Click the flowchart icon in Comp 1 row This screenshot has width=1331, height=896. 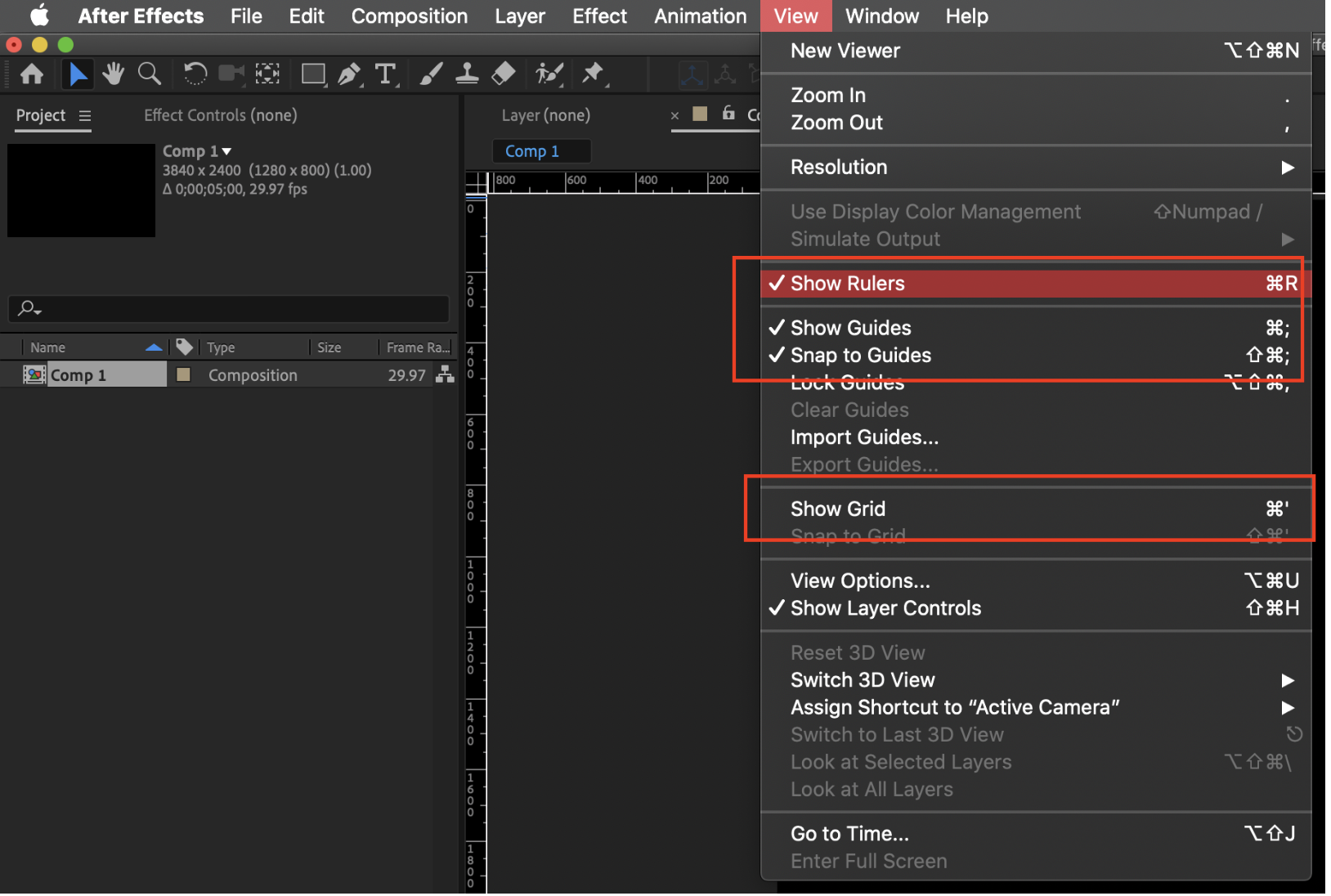(445, 374)
